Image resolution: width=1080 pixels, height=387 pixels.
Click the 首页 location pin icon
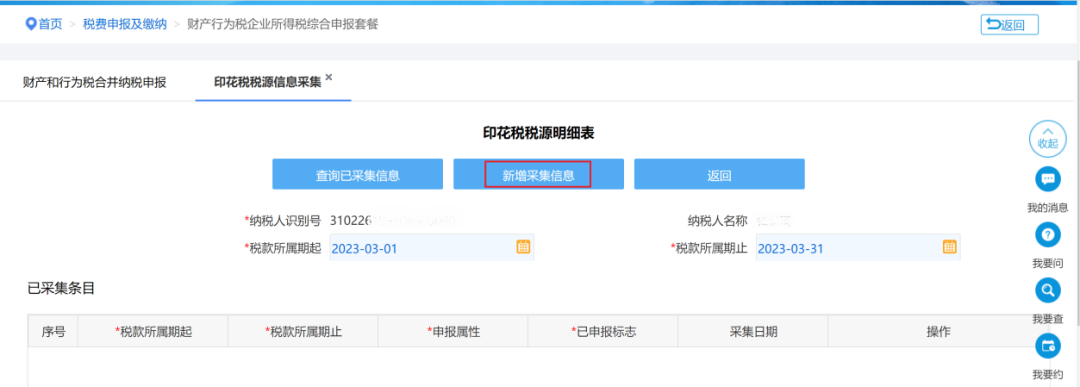30,24
